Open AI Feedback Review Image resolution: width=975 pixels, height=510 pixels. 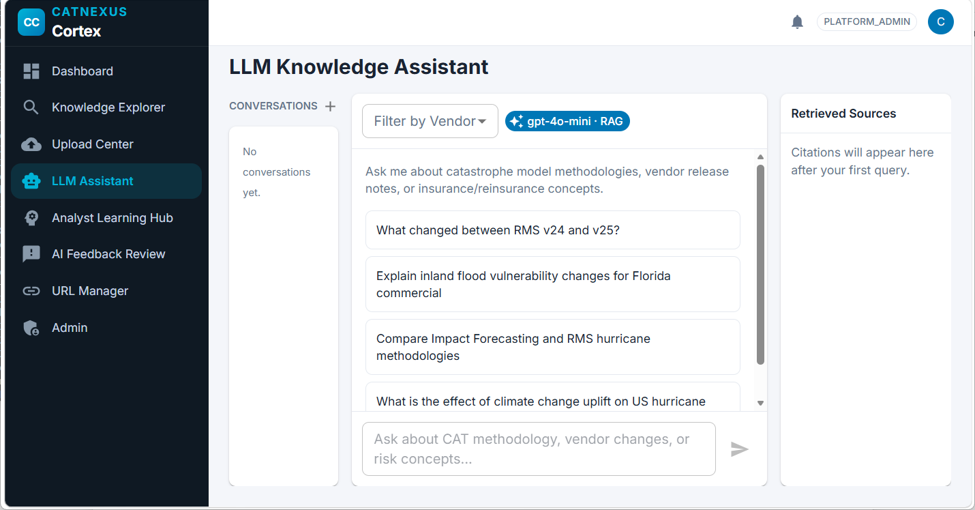pos(106,254)
